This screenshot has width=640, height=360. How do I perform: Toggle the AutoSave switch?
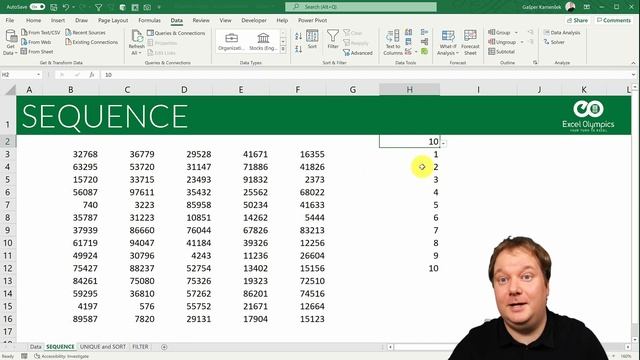[37, 7]
